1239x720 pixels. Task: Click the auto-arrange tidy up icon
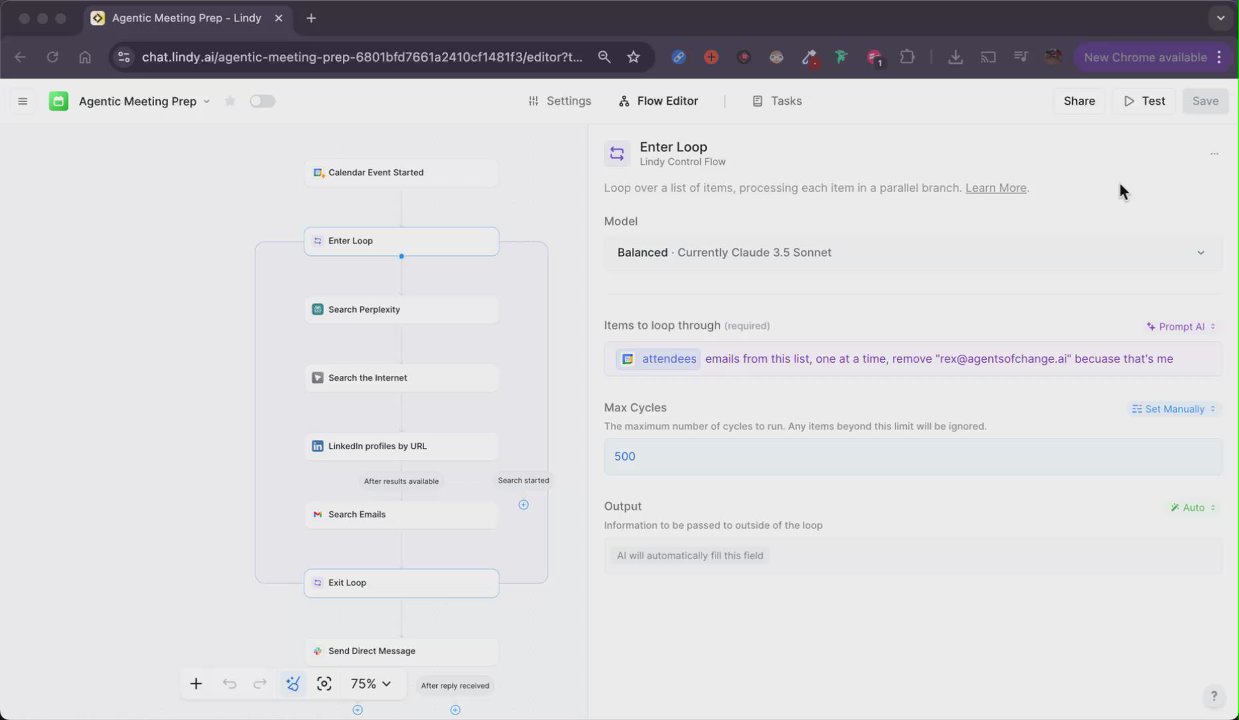[x=292, y=684]
